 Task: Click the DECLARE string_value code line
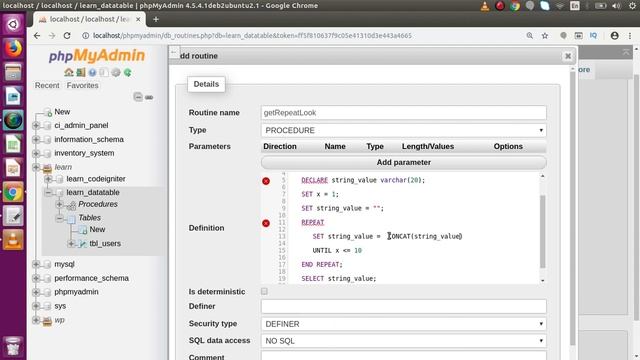(363, 180)
